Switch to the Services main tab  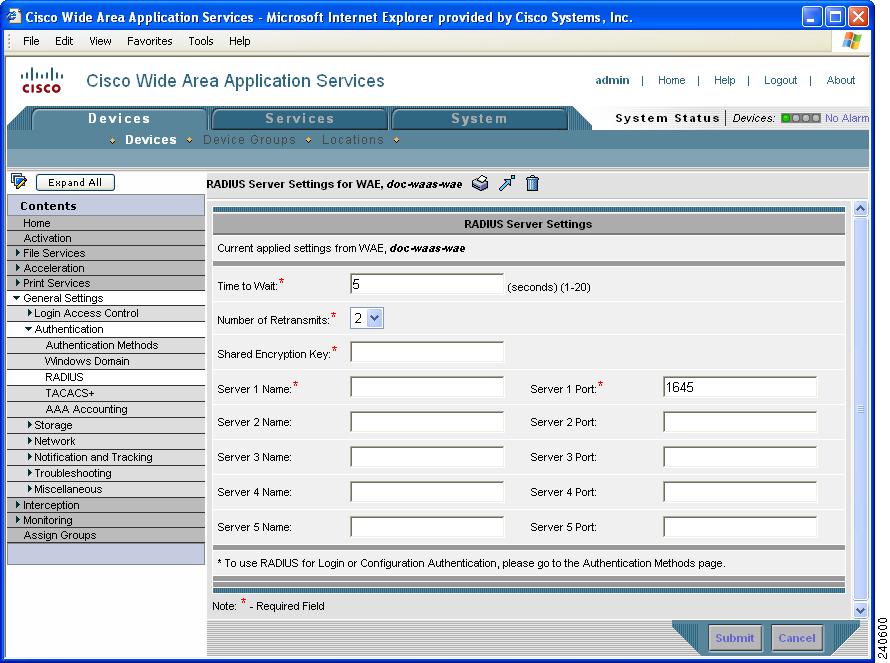pos(300,119)
